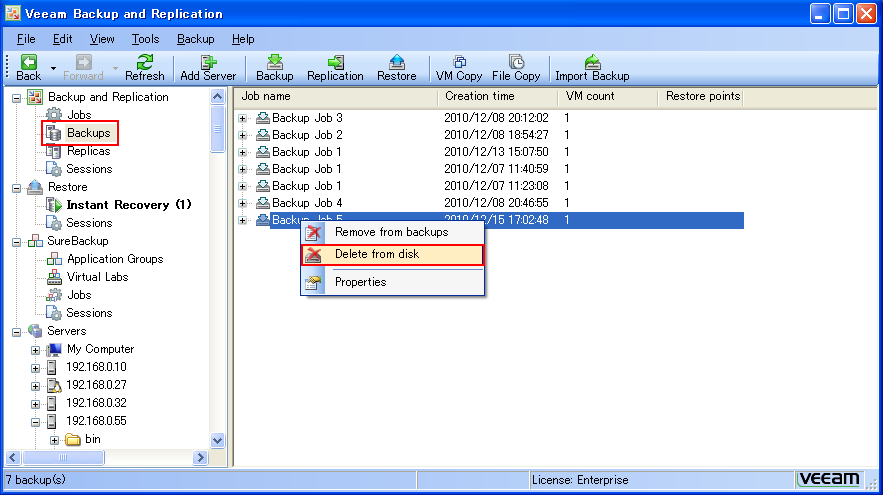Screen dimensions: 883x495
Task: Select Sessions under Restore
Action: (x=89, y=223)
